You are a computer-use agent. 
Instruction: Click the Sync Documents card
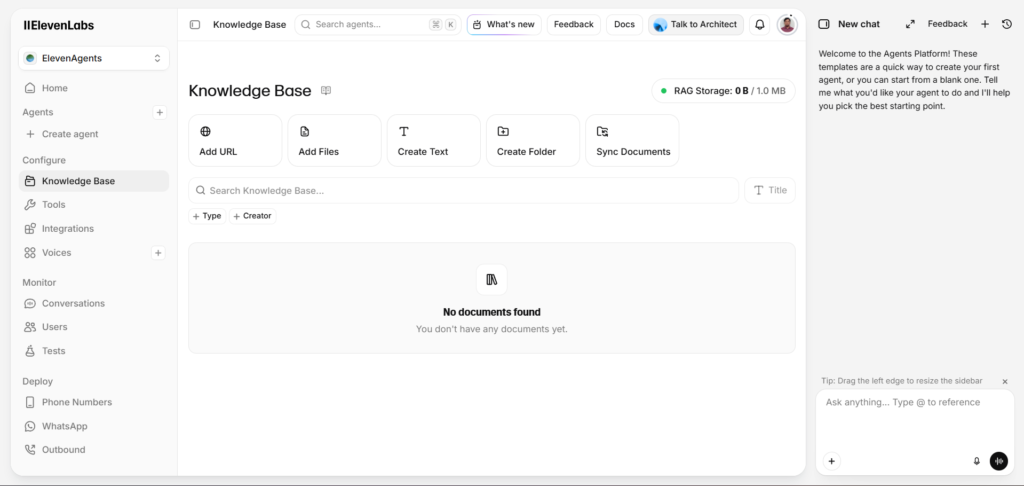click(632, 140)
